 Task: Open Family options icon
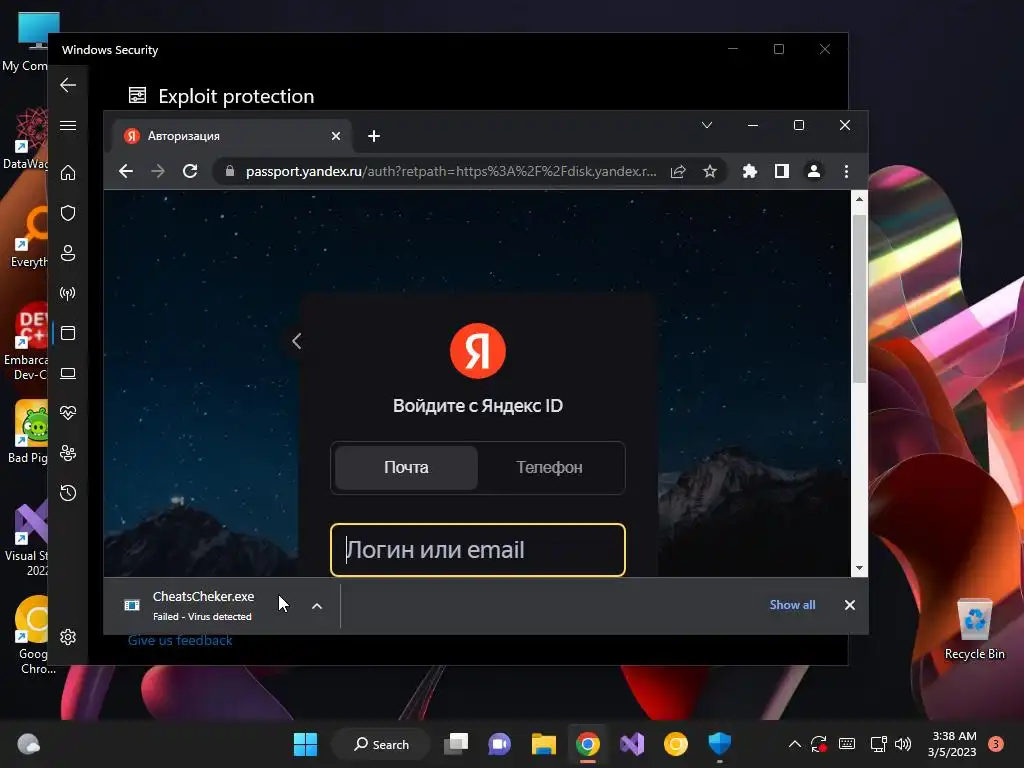pos(68,453)
